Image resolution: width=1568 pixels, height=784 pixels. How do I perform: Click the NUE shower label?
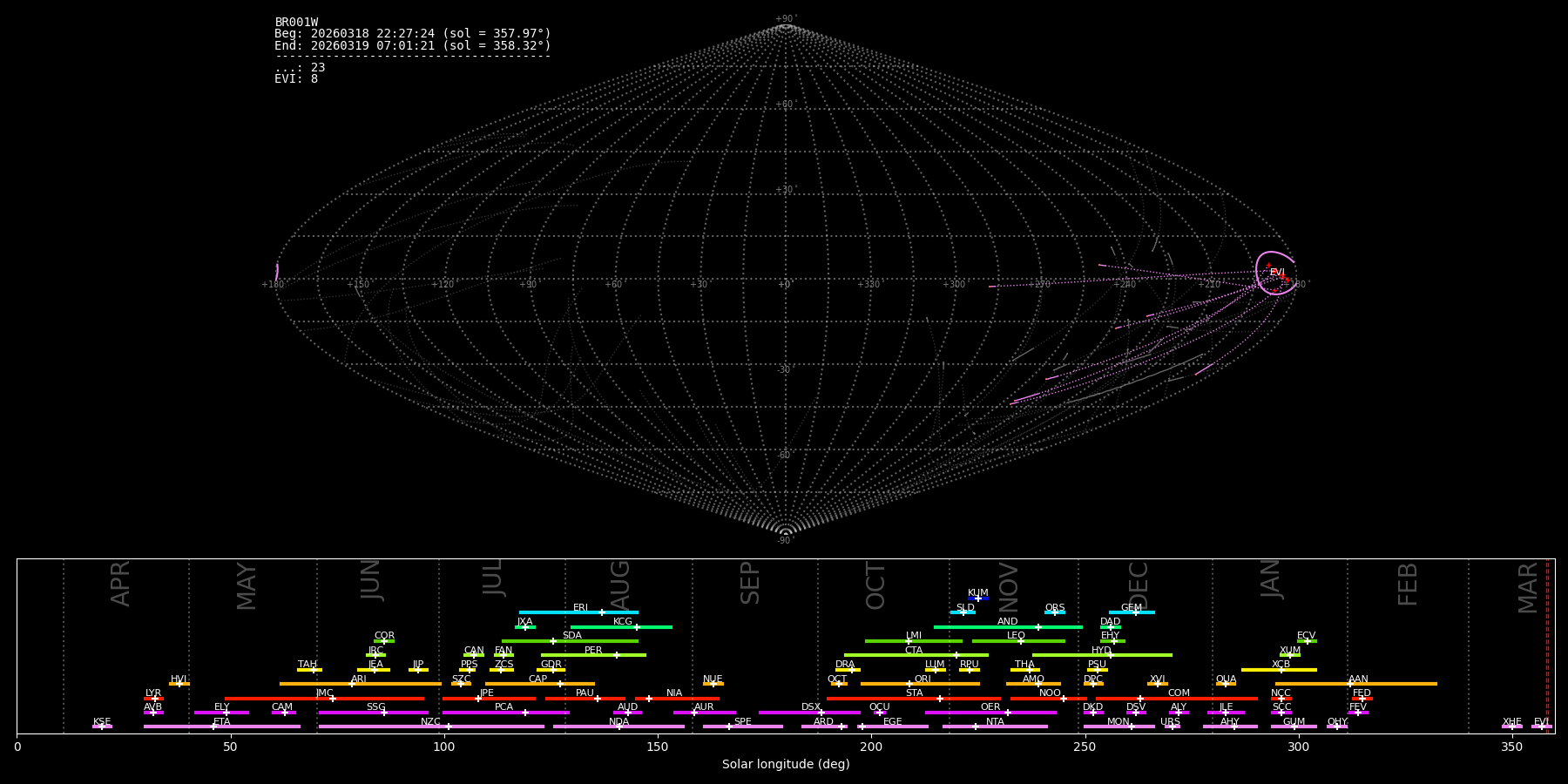(713, 679)
